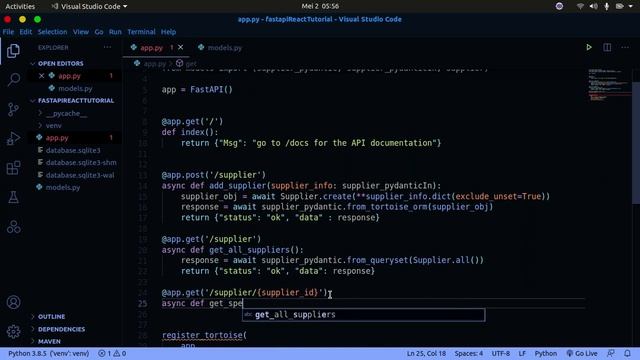Change end of line sequence LF

[522, 353]
